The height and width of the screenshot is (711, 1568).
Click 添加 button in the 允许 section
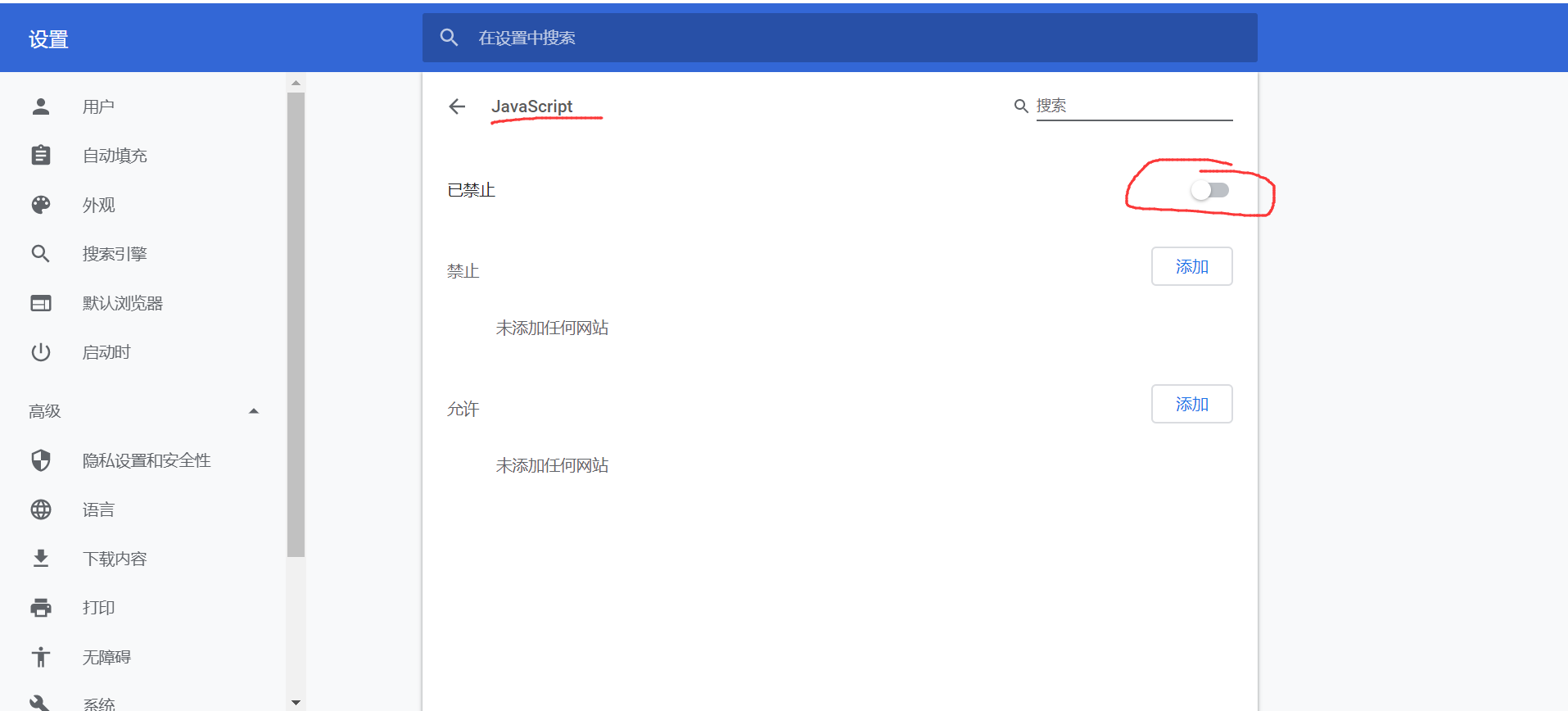(x=1191, y=404)
